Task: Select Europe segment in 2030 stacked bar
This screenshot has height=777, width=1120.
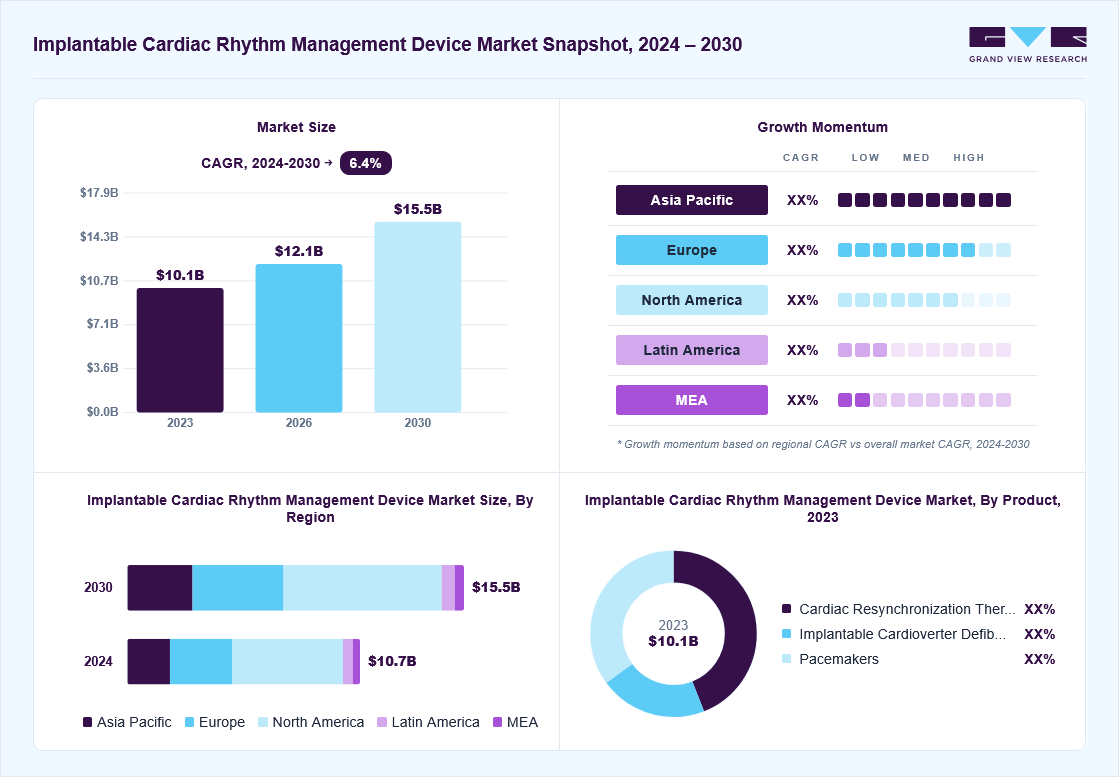Action: tap(238, 588)
